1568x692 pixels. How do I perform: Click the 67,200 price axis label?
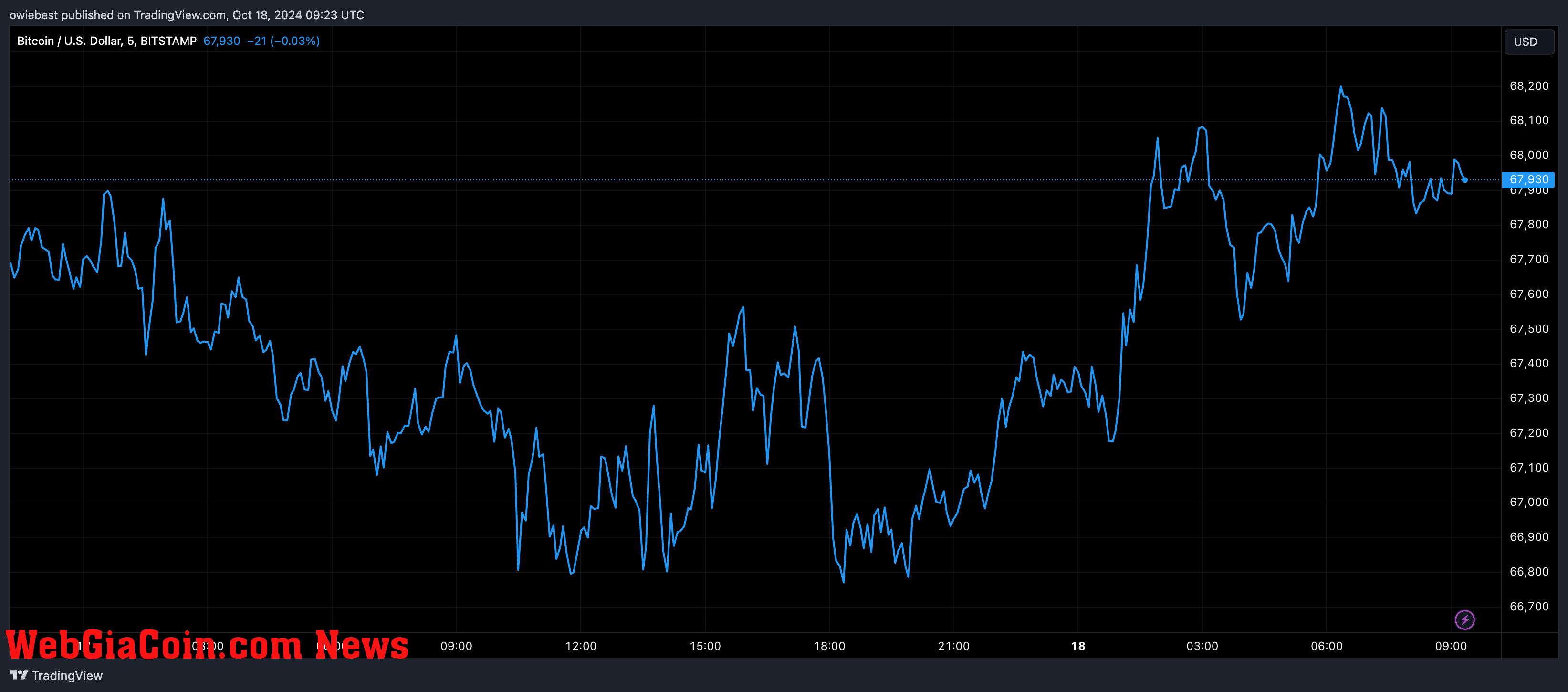pos(1529,433)
